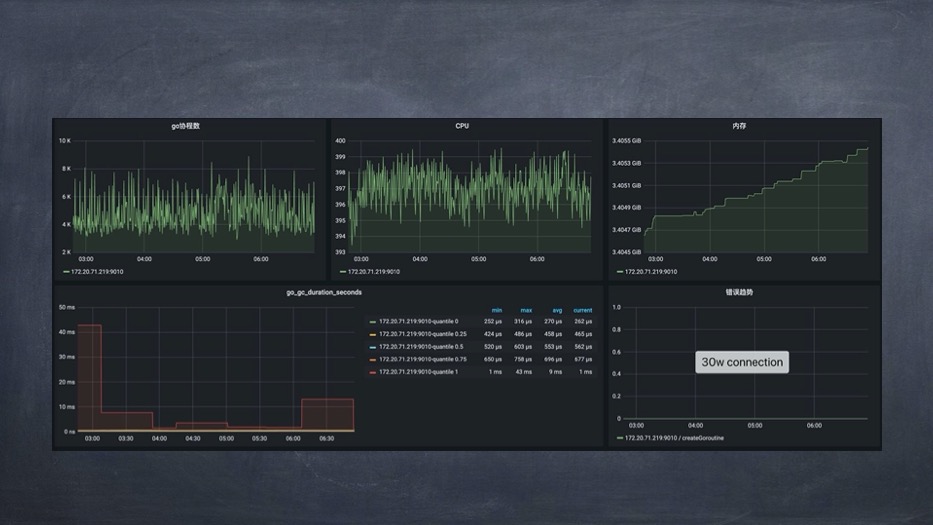Open the 内存 panel title menu
This screenshot has height=525, width=933.
tap(739, 126)
